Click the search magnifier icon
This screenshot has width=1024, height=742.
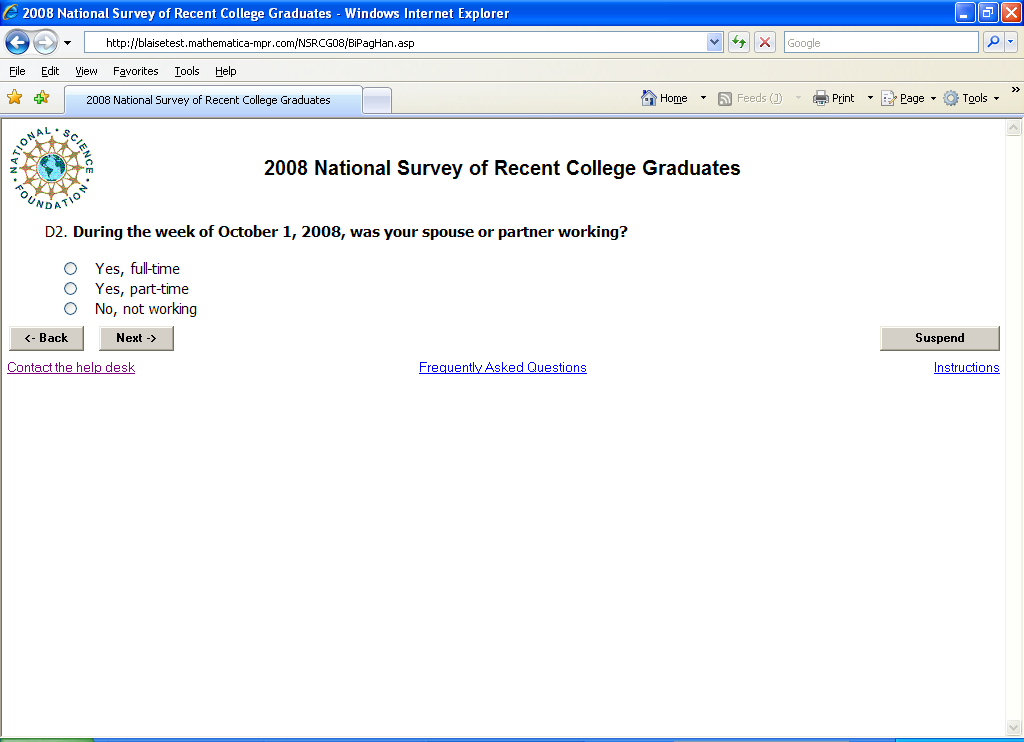(993, 42)
